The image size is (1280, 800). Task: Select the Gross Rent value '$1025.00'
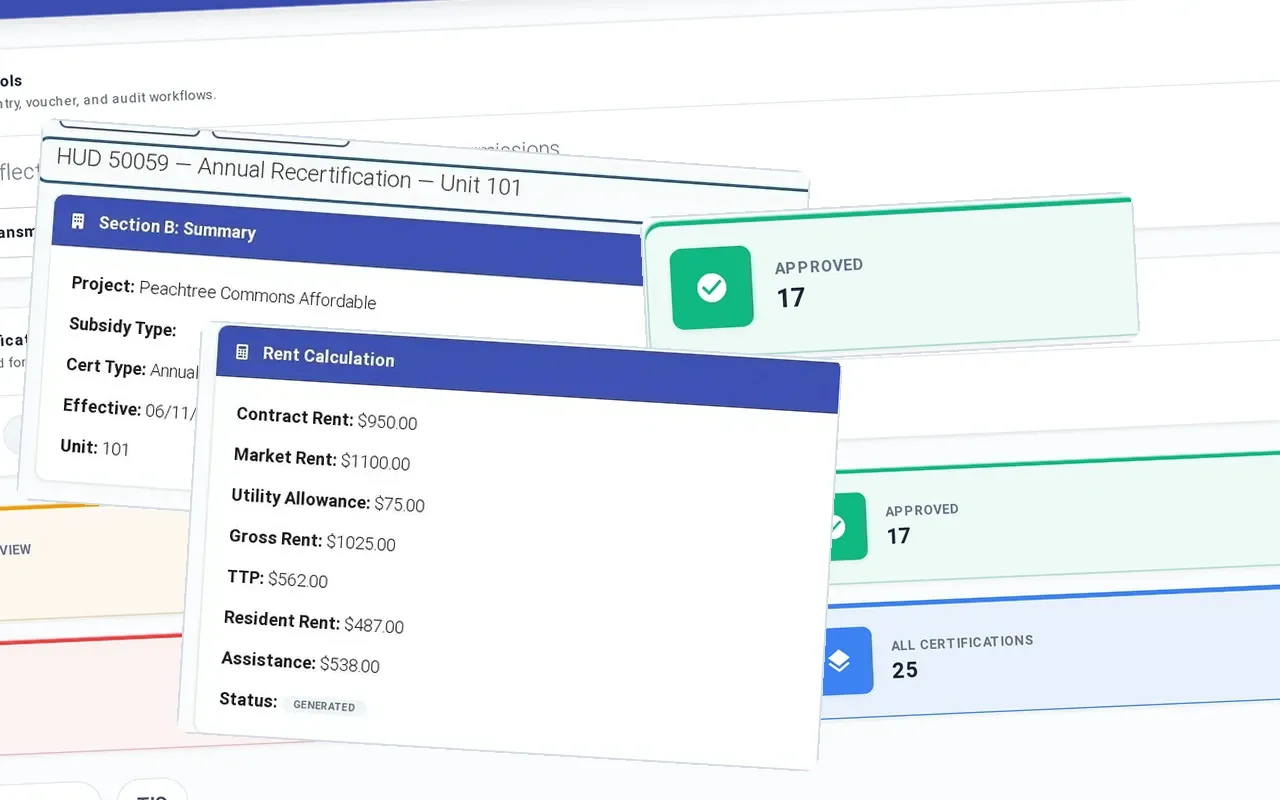click(x=361, y=543)
